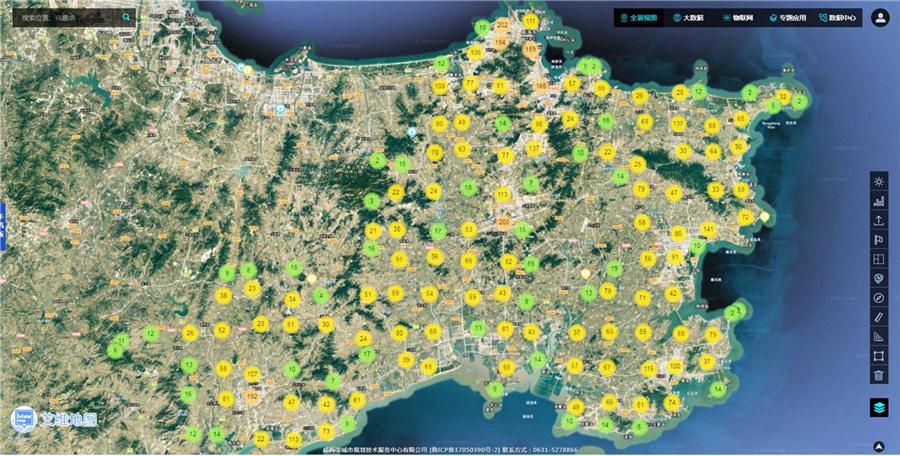
Task: Open the split-screen layout tool
Action: (878, 259)
